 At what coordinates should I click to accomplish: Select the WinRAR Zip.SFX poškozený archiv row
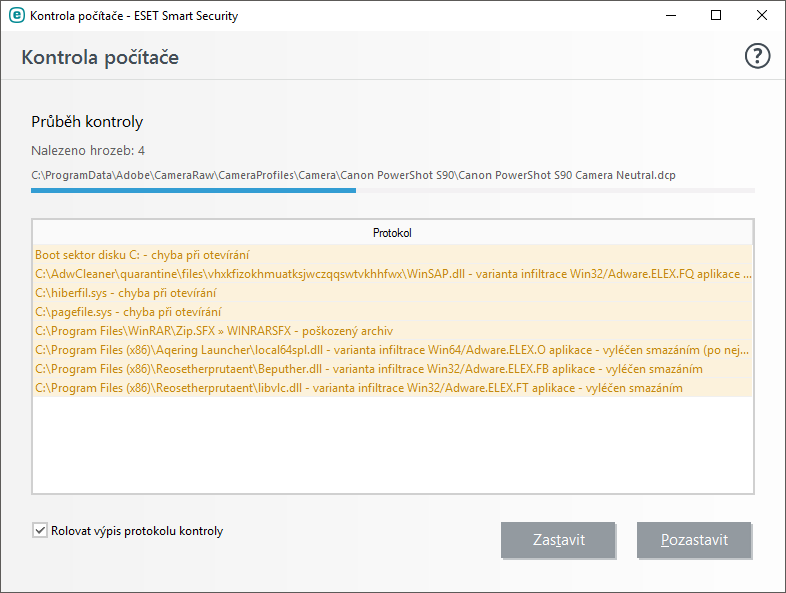click(392, 331)
